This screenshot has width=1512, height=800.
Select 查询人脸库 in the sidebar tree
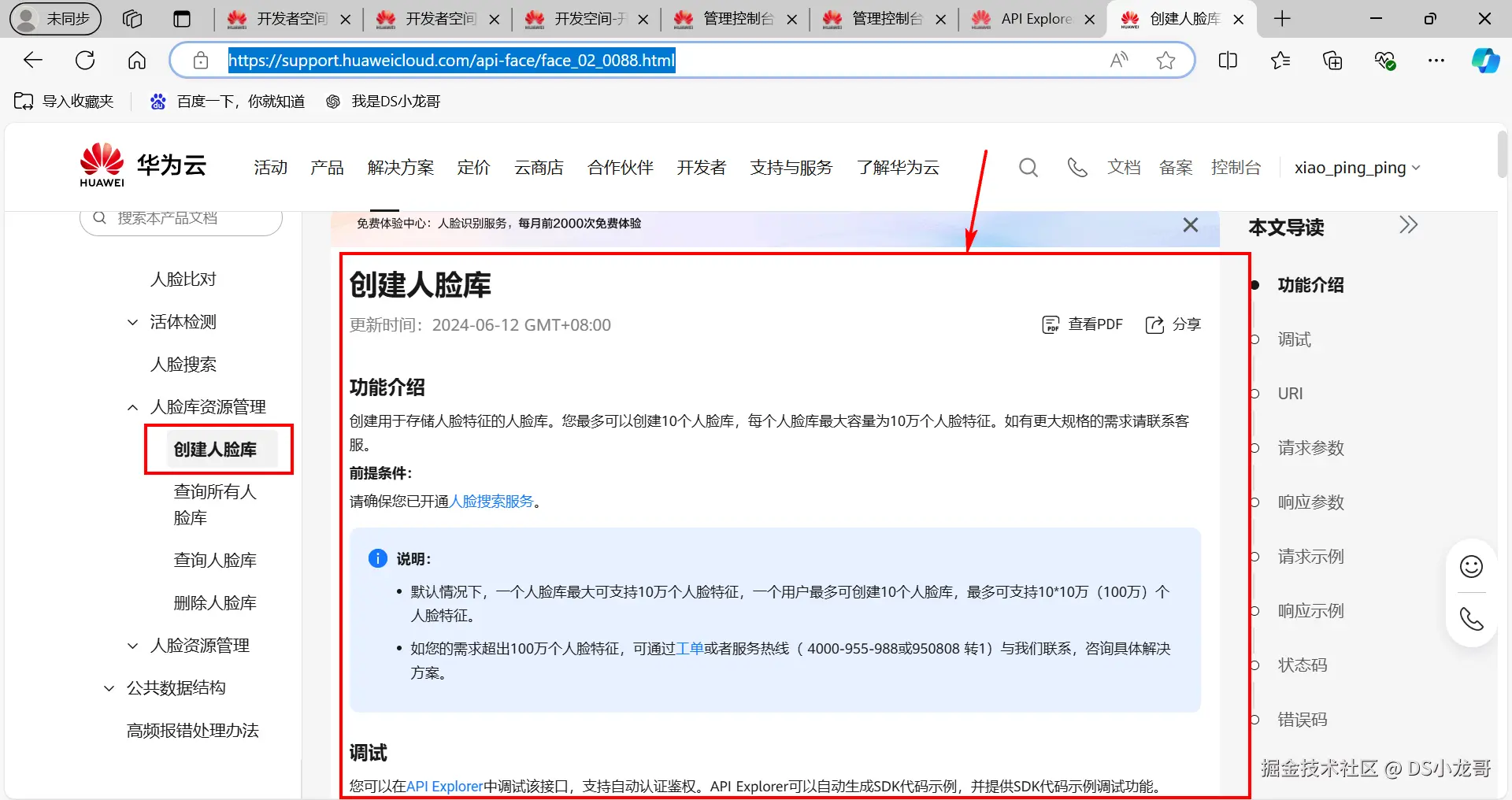(x=215, y=561)
